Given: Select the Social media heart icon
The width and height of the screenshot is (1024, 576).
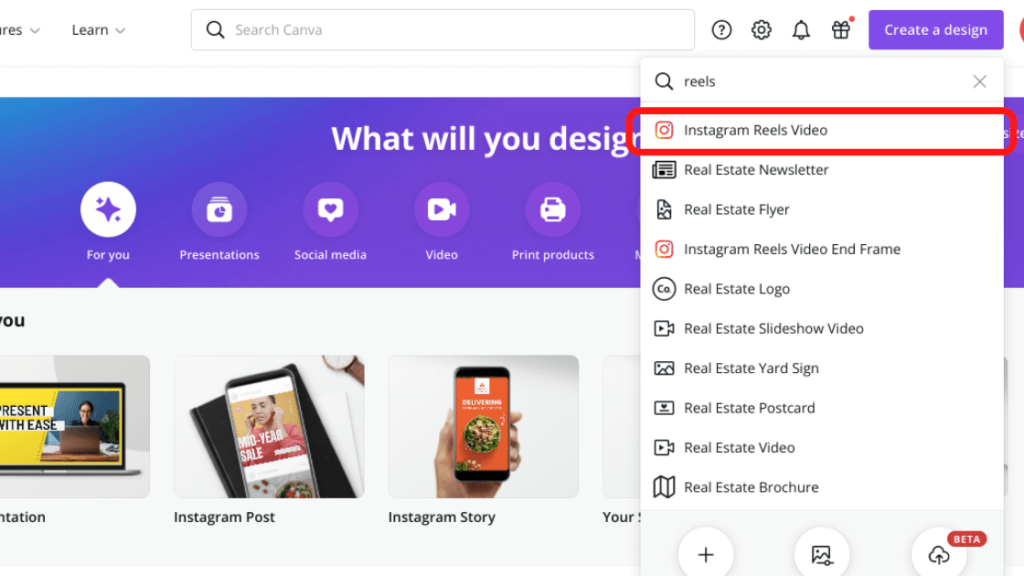Looking at the screenshot, I should click(330, 210).
